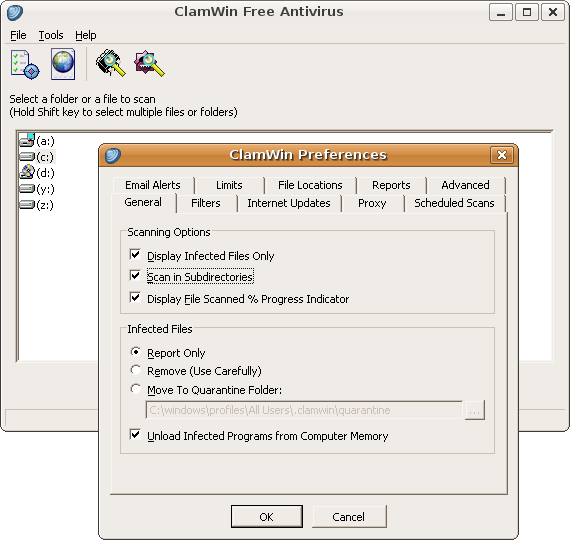The image size is (570, 540).
Task: Open the Preferences toolbar icon with checklist
Action: [x=25, y=64]
